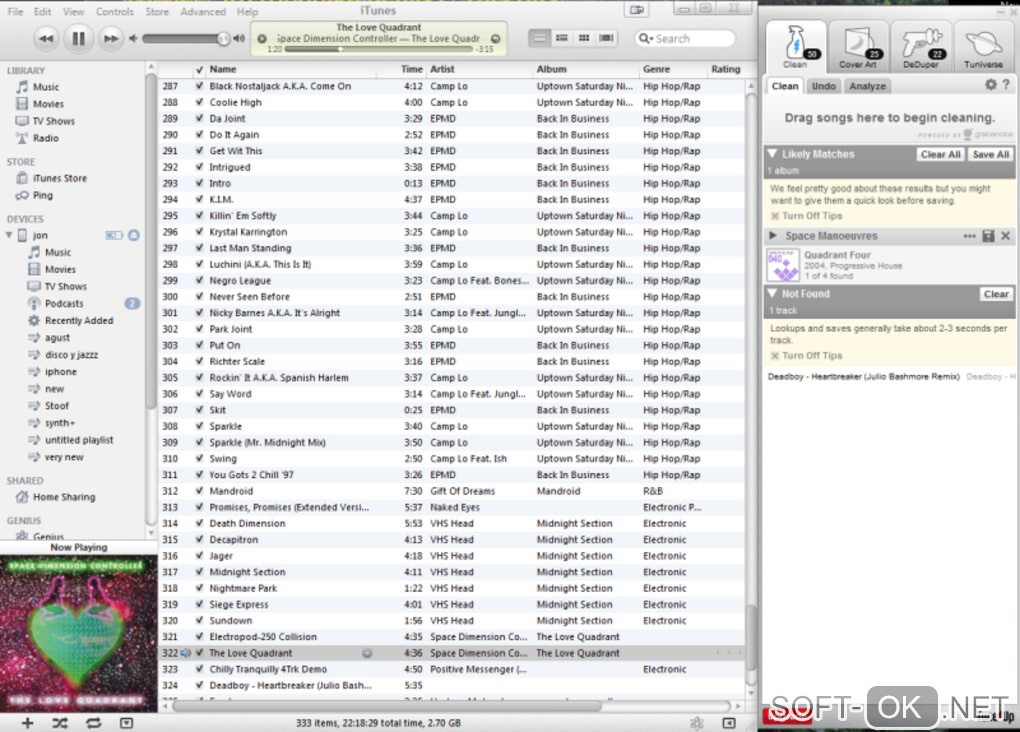
Task: Open the iTunes Store
Action: coord(60,178)
